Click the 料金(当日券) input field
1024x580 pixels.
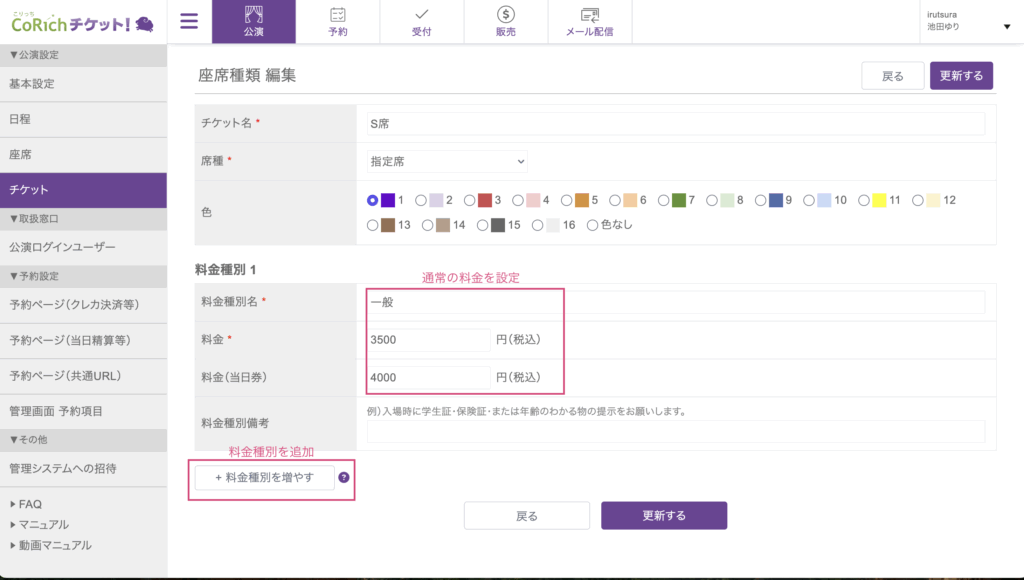[429, 378]
